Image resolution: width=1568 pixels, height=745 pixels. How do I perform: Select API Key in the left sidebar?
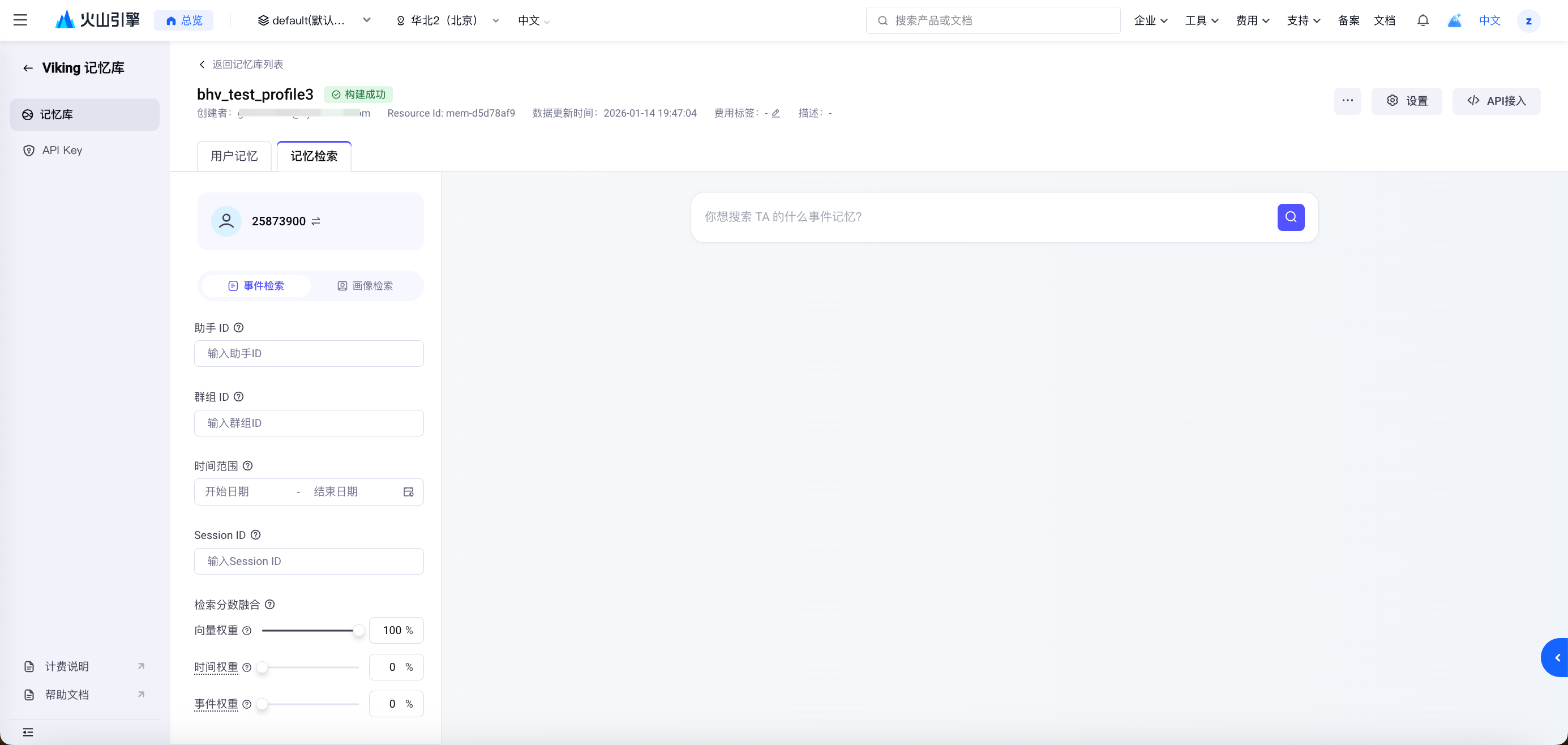(62, 151)
